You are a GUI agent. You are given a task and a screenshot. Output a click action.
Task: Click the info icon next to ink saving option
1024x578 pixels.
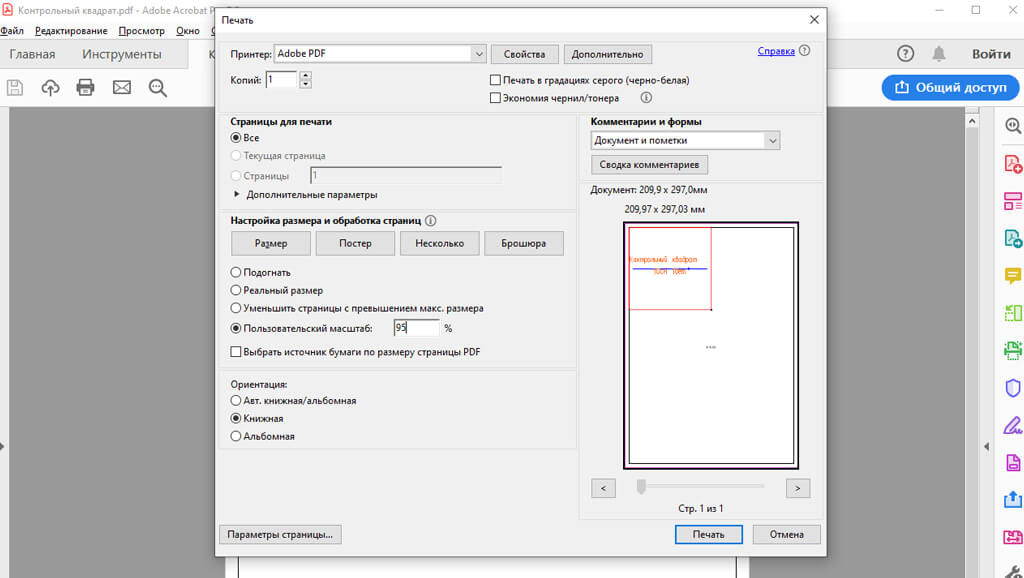[x=646, y=98]
